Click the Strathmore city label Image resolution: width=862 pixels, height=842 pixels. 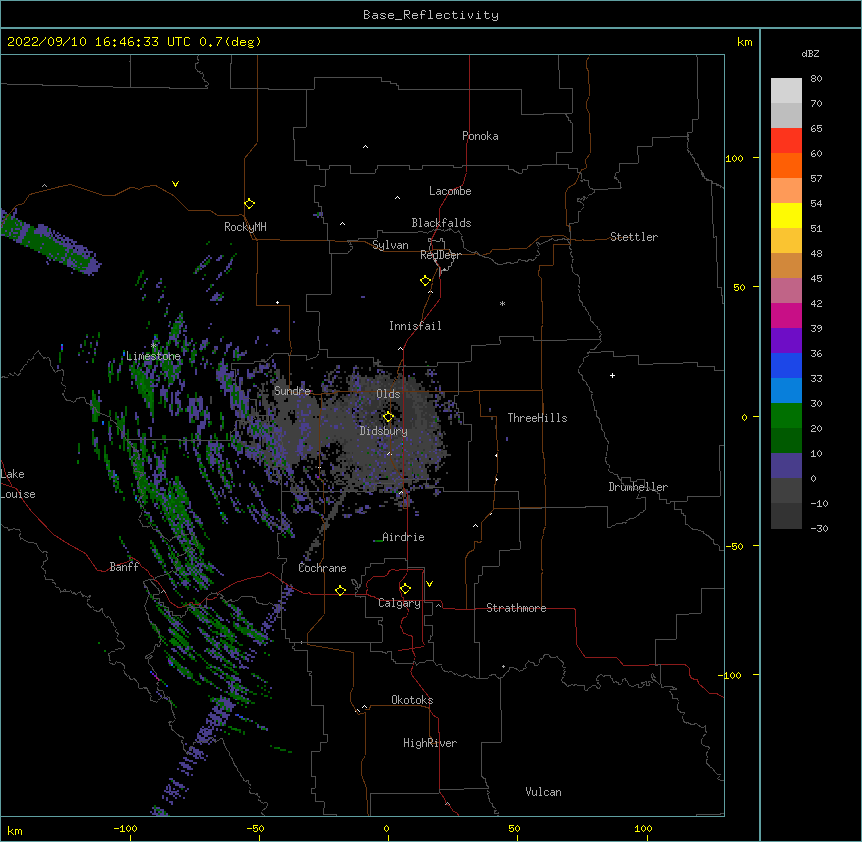coord(516,608)
